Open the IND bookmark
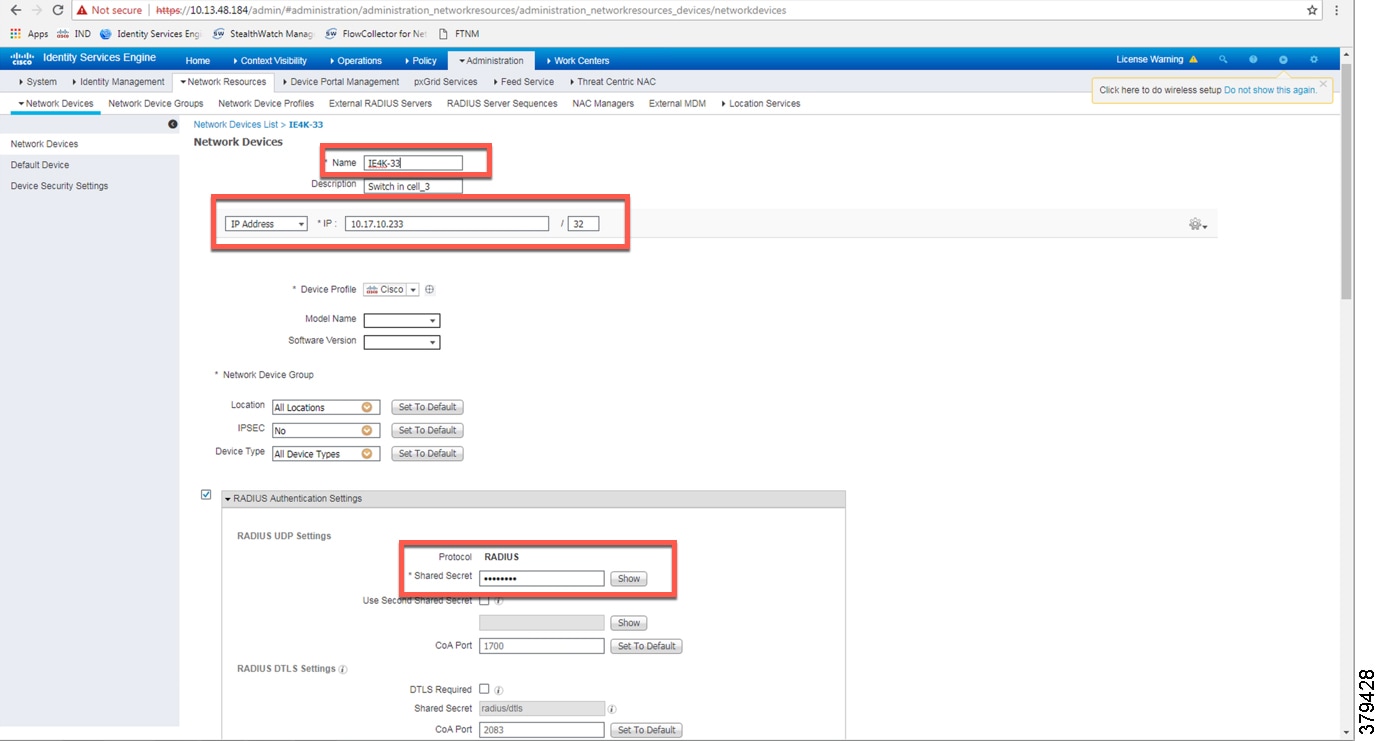Viewport: 1379px width, 741px height. [x=74, y=33]
